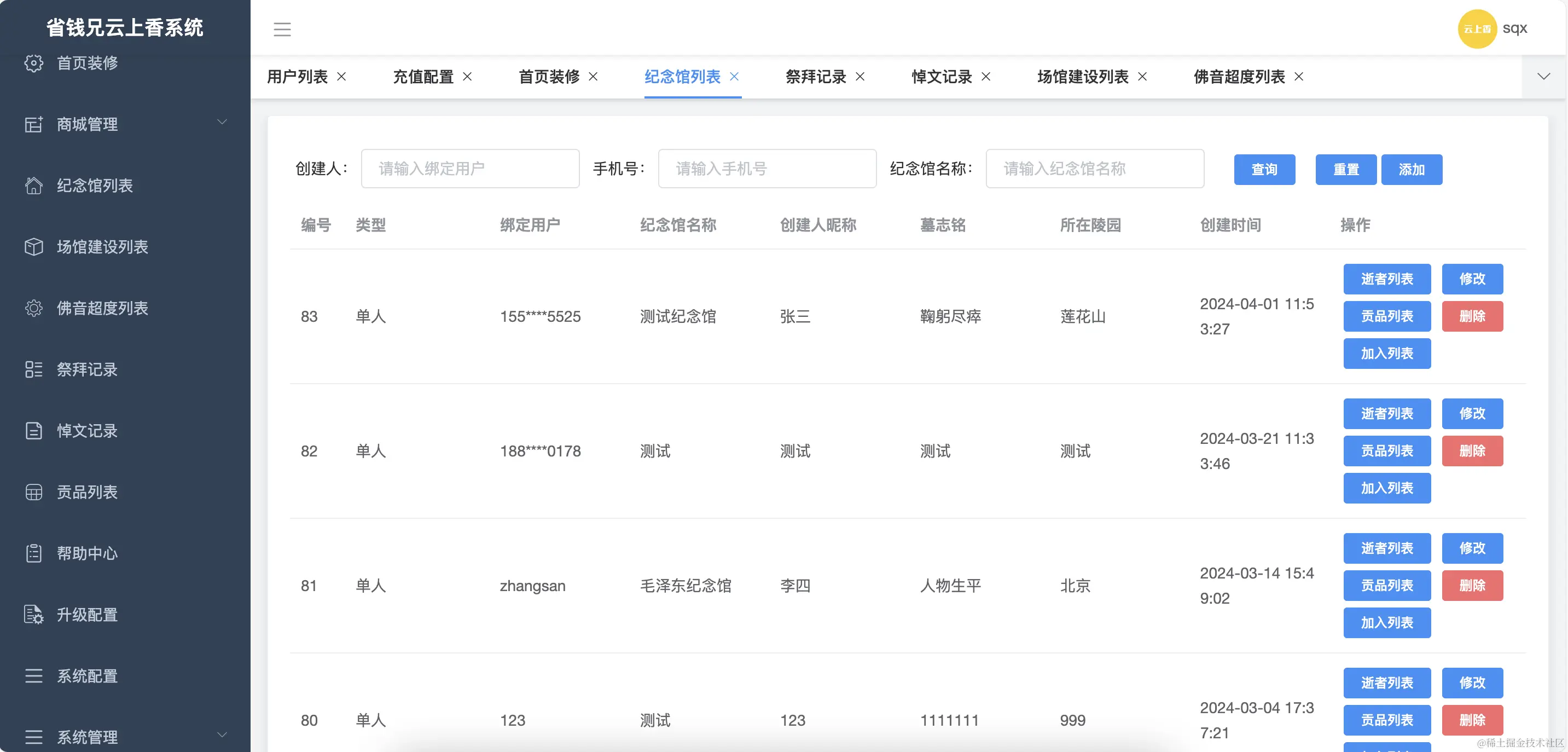This screenshot has width=1568, height=752.
Task: Click the 手机号 input field
Action: tap(766, 169)
